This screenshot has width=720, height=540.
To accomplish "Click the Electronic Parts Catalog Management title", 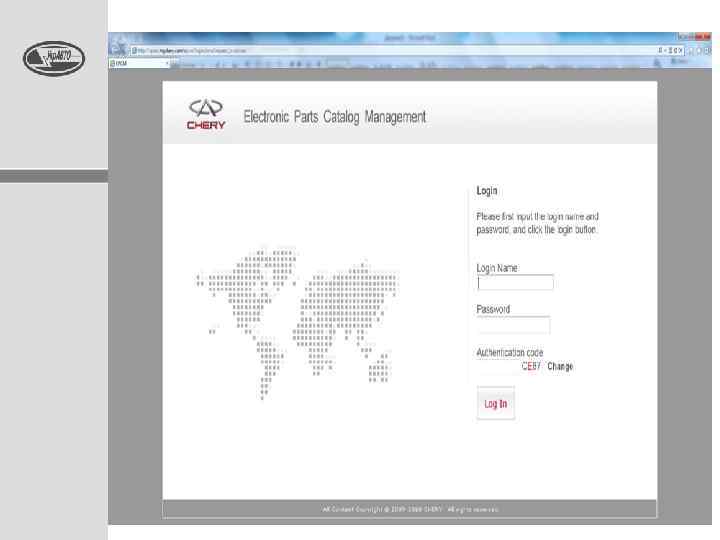I will pos(335,117).
